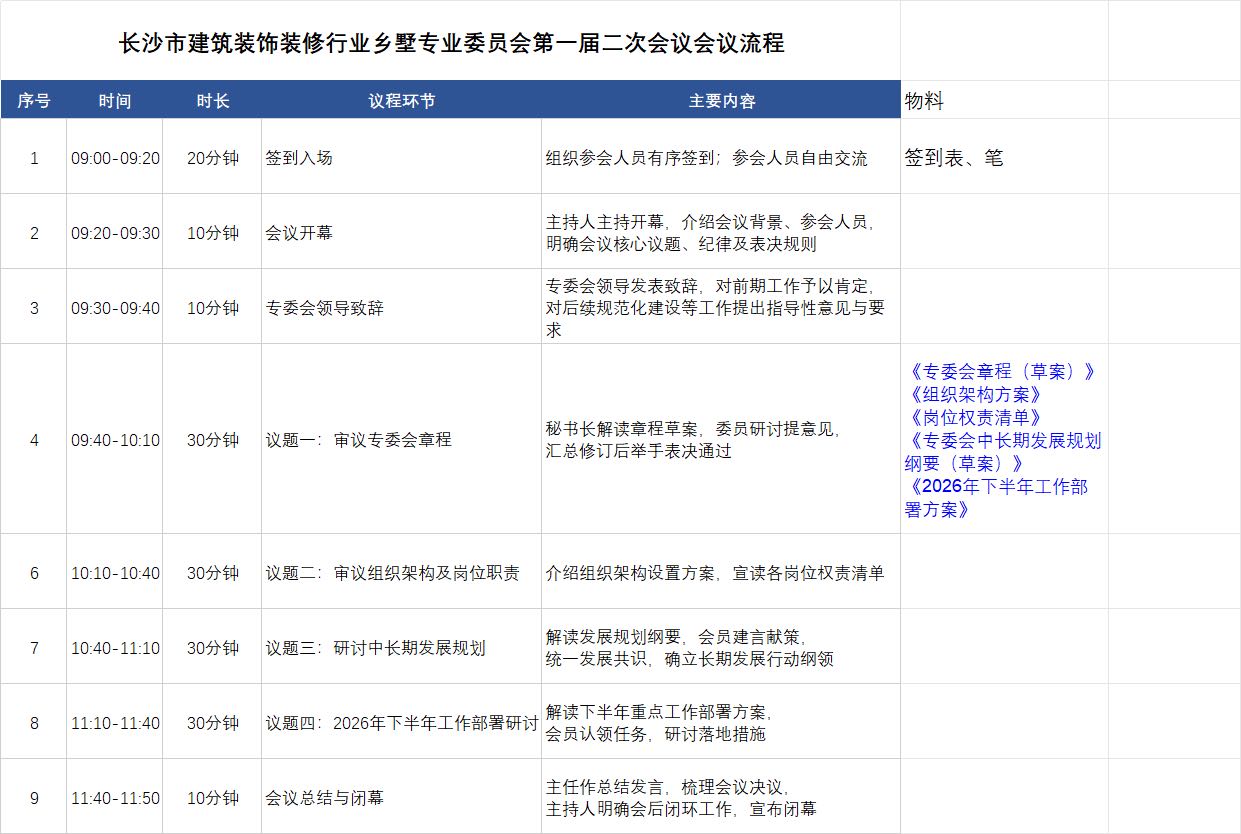The width and height of the screenshot is (1241, 834).
Task: Select the 专委会领导致辞 cell
Action: [x=401, y=307]
